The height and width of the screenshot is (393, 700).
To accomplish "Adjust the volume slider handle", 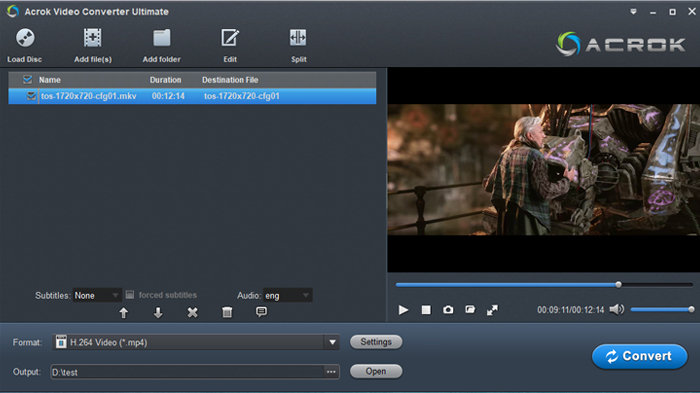I will [x=691, y=309].
